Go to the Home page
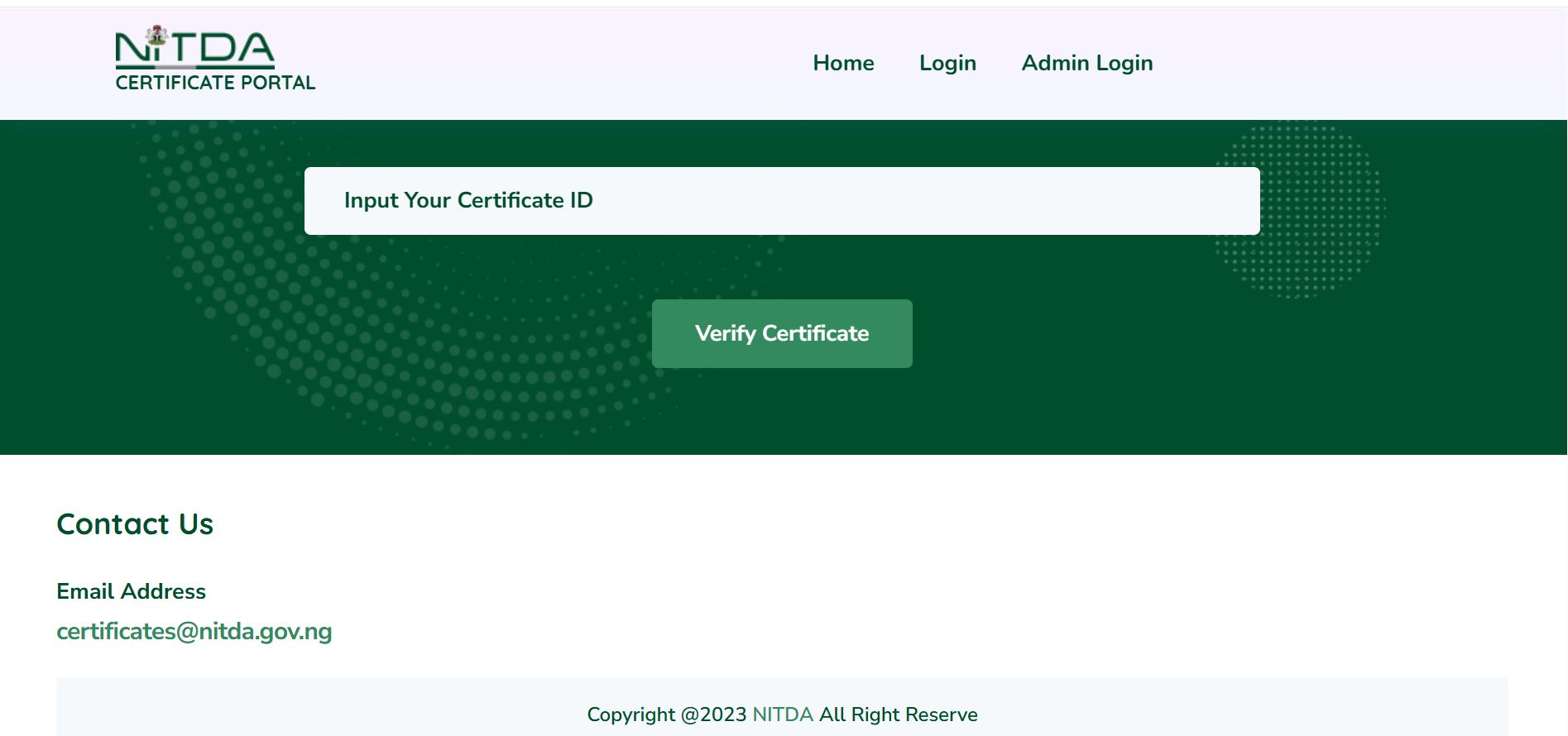Screen dimensions: 1568x736 pyautogui.click(x=843, y=63)
